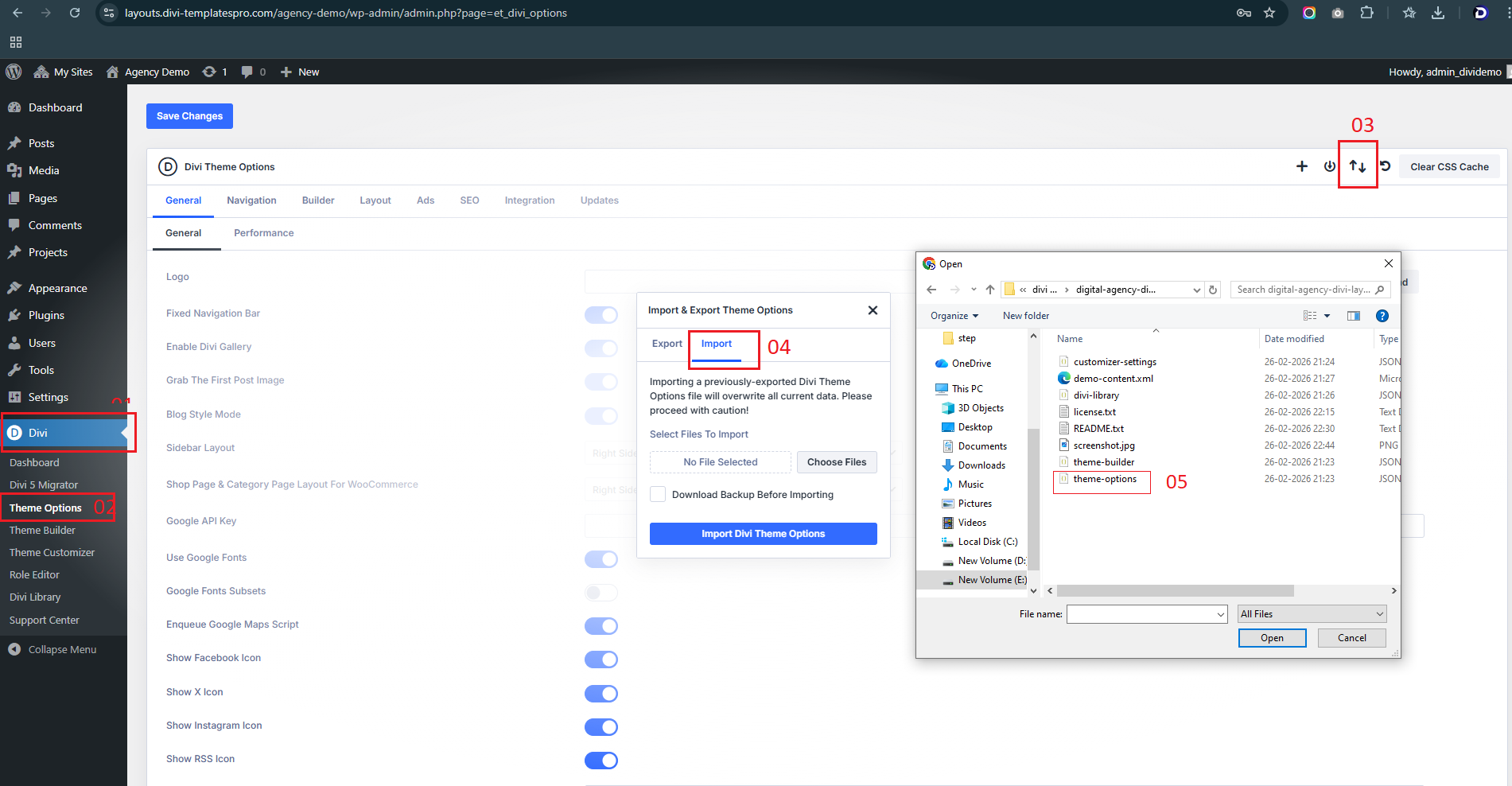Click the reset to defaults icon
The height and width of the screenshot is (786, 1512).
point(1385,166)
